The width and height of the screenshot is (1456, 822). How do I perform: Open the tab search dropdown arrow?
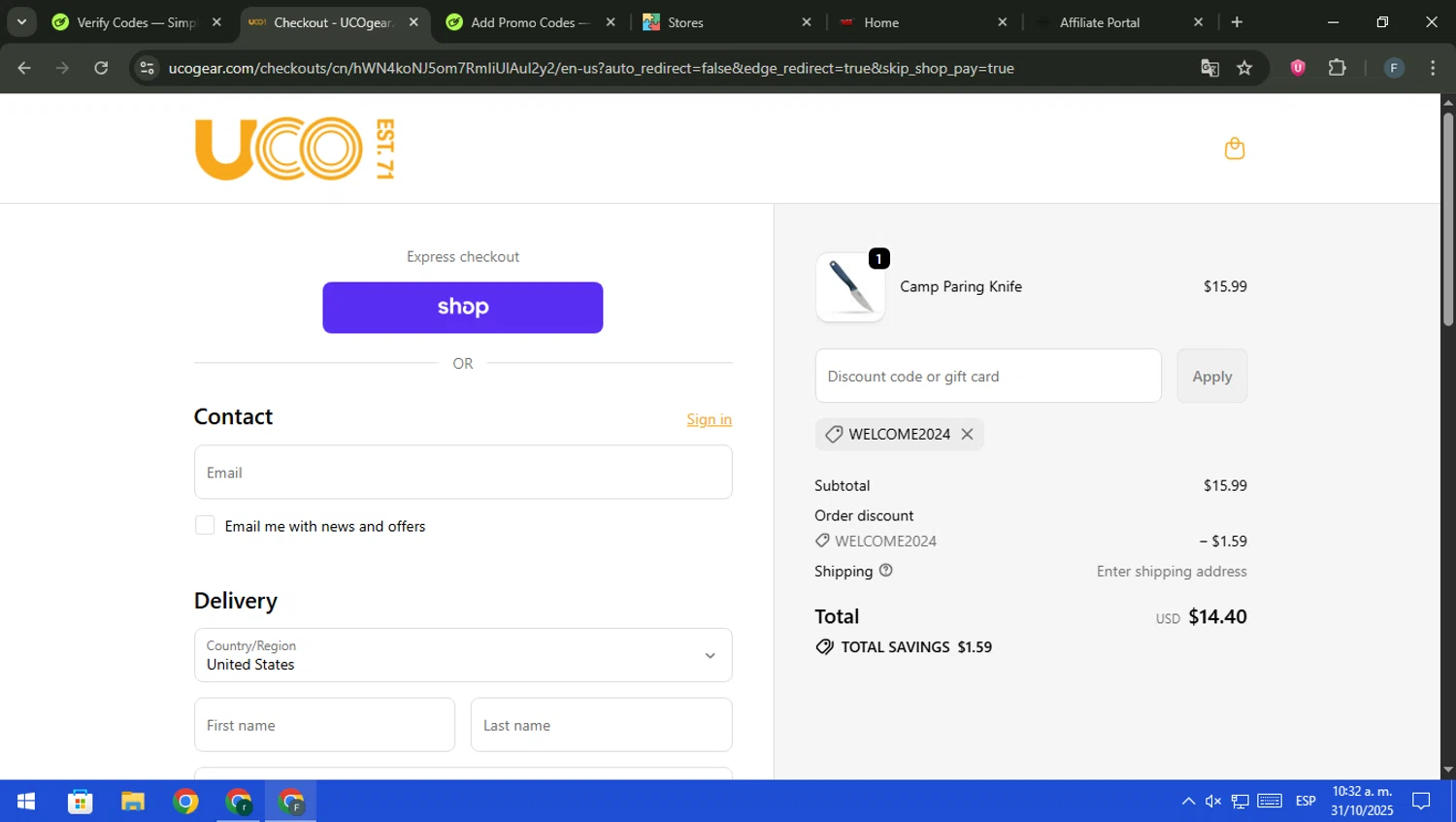(21, 21)
